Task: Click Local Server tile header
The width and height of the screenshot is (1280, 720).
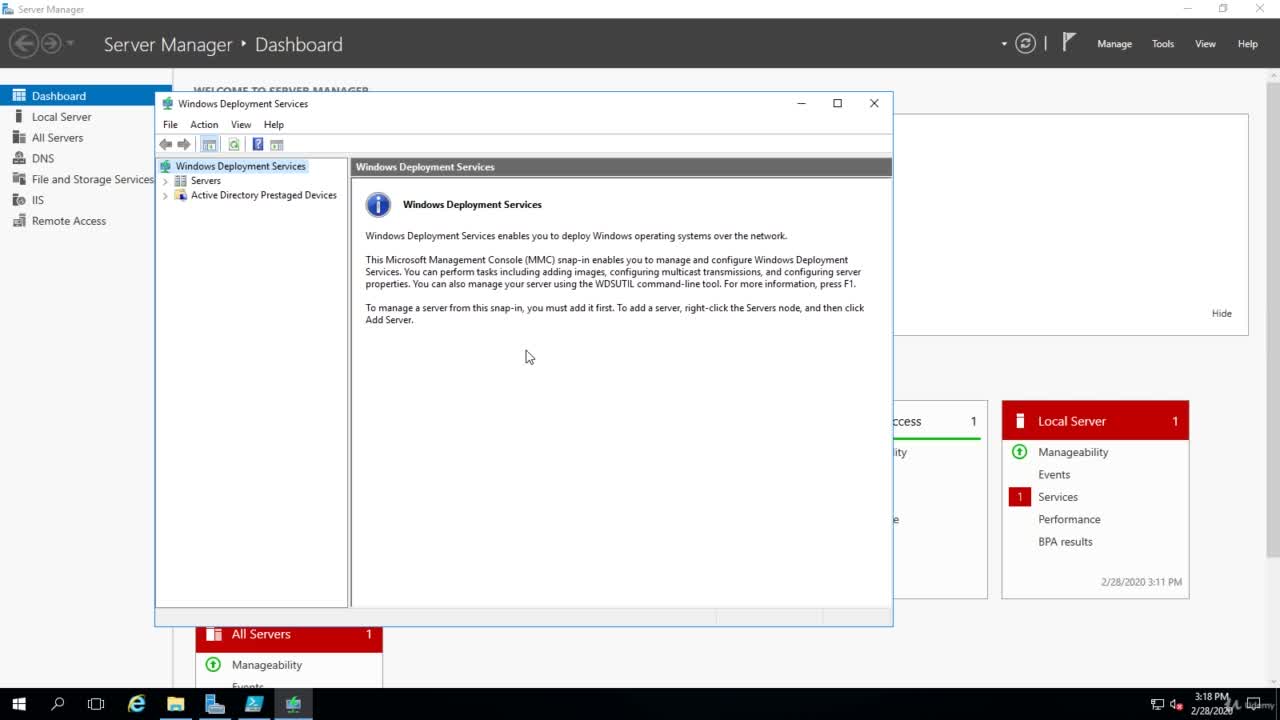Action: (1096, 421)
